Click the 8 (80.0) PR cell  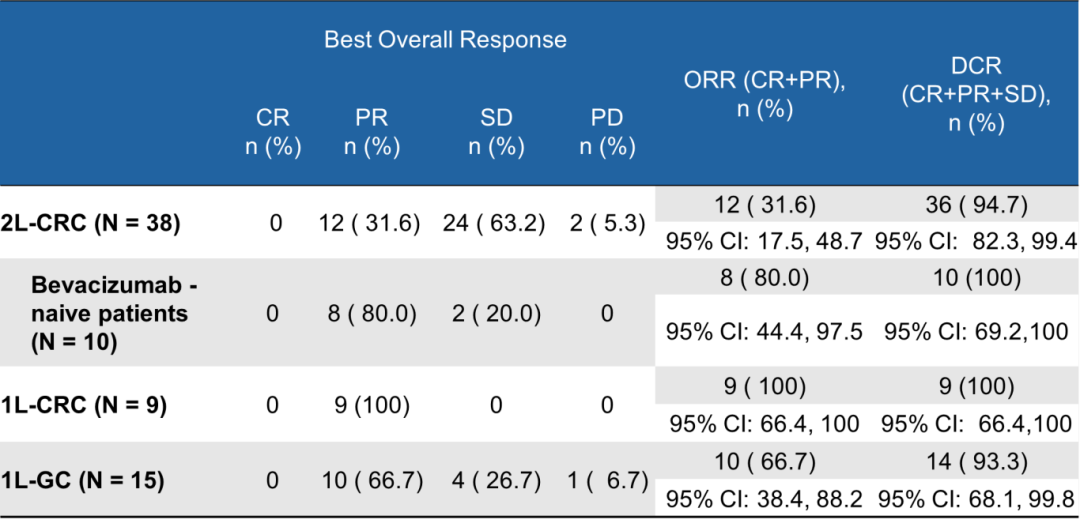[372, 314]
